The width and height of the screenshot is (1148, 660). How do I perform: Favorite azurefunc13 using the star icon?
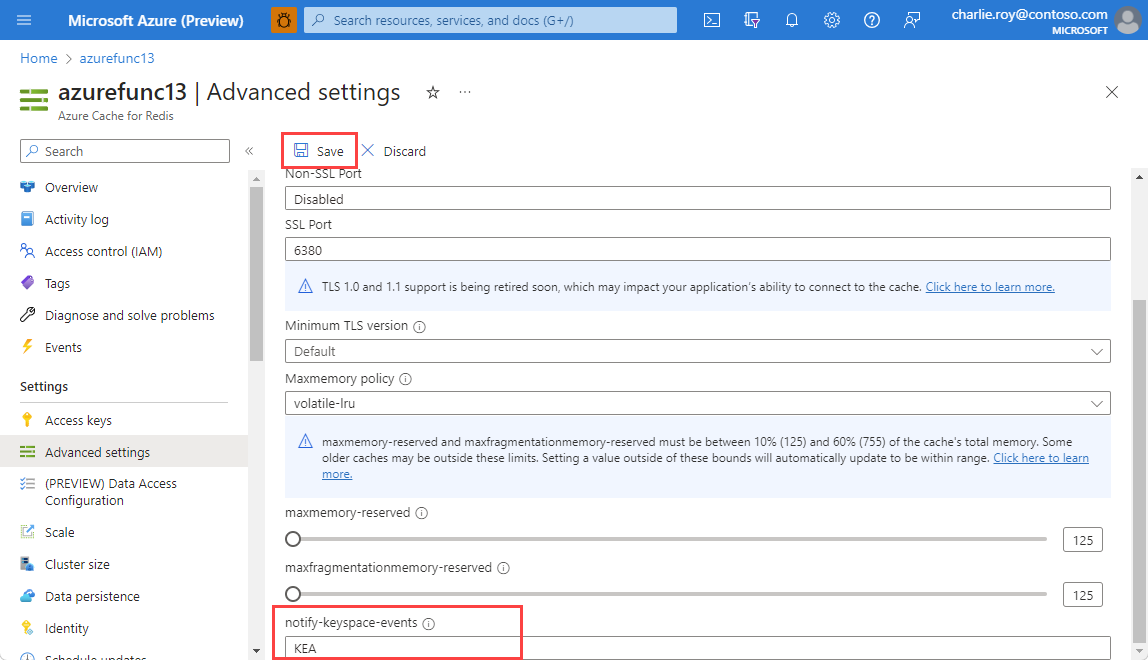pyautogui.click(x=433, y=92)
